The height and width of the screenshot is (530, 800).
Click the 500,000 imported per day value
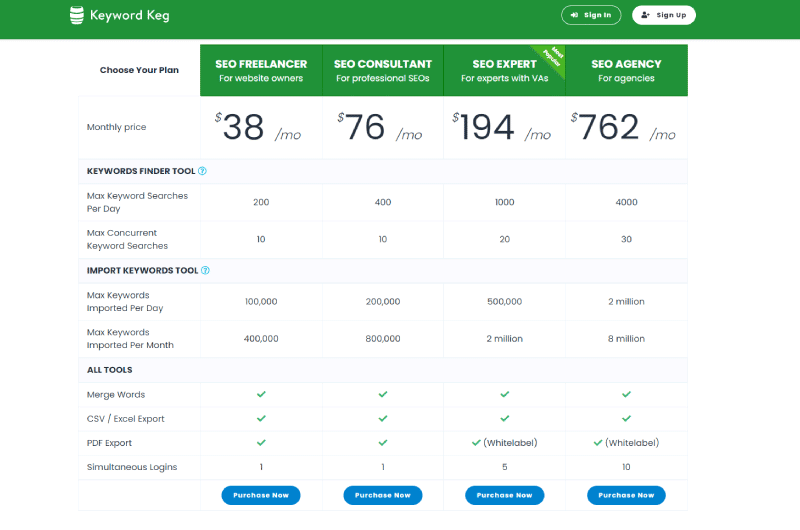point(505,301)
